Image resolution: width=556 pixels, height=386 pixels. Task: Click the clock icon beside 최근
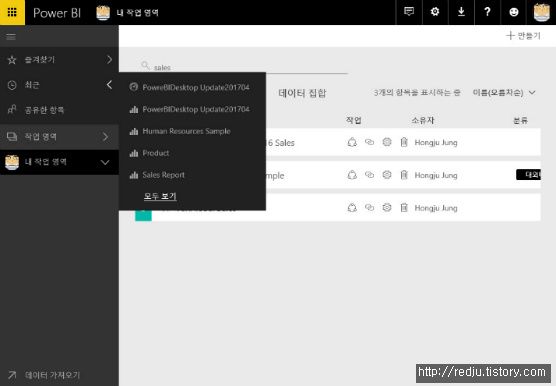12,85
